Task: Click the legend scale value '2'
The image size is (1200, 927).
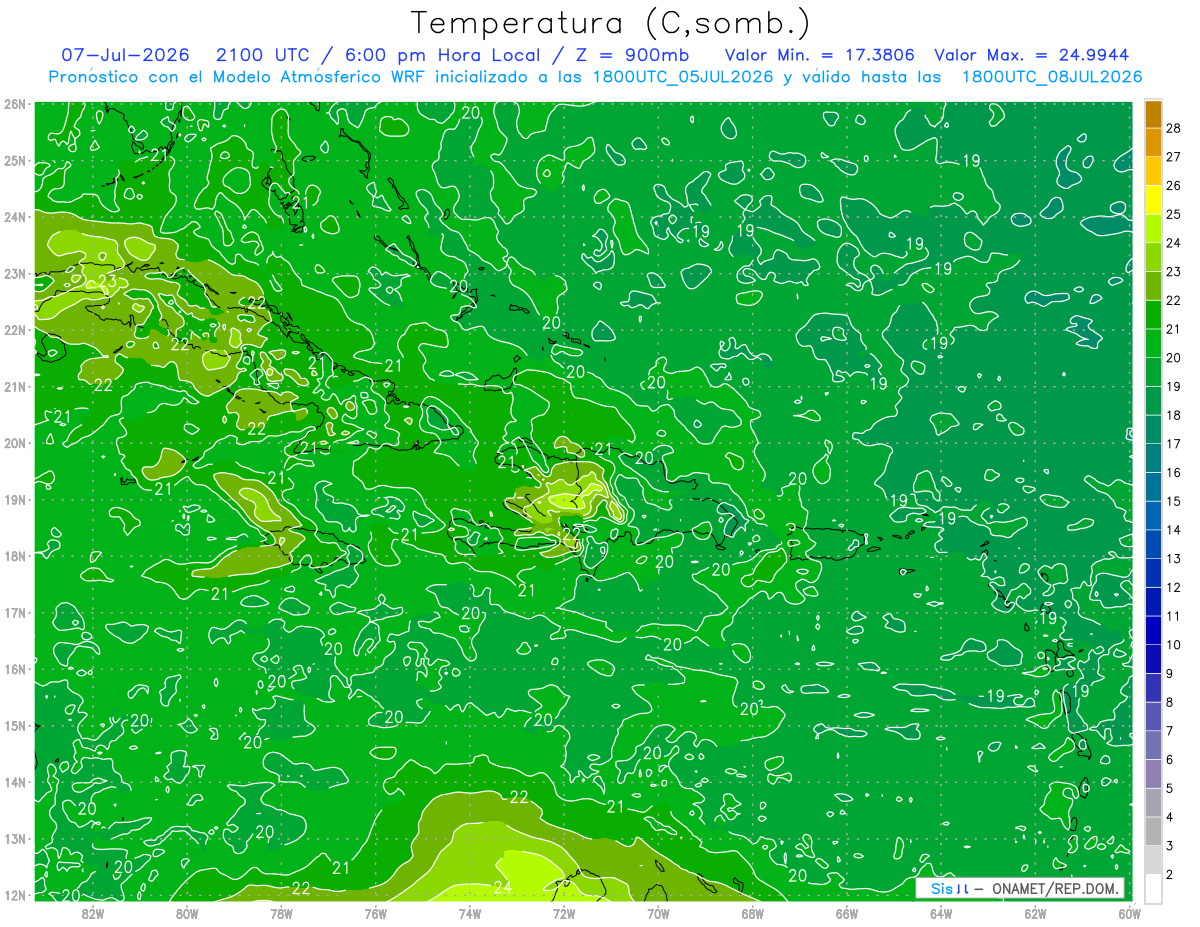Action: 1170,874
